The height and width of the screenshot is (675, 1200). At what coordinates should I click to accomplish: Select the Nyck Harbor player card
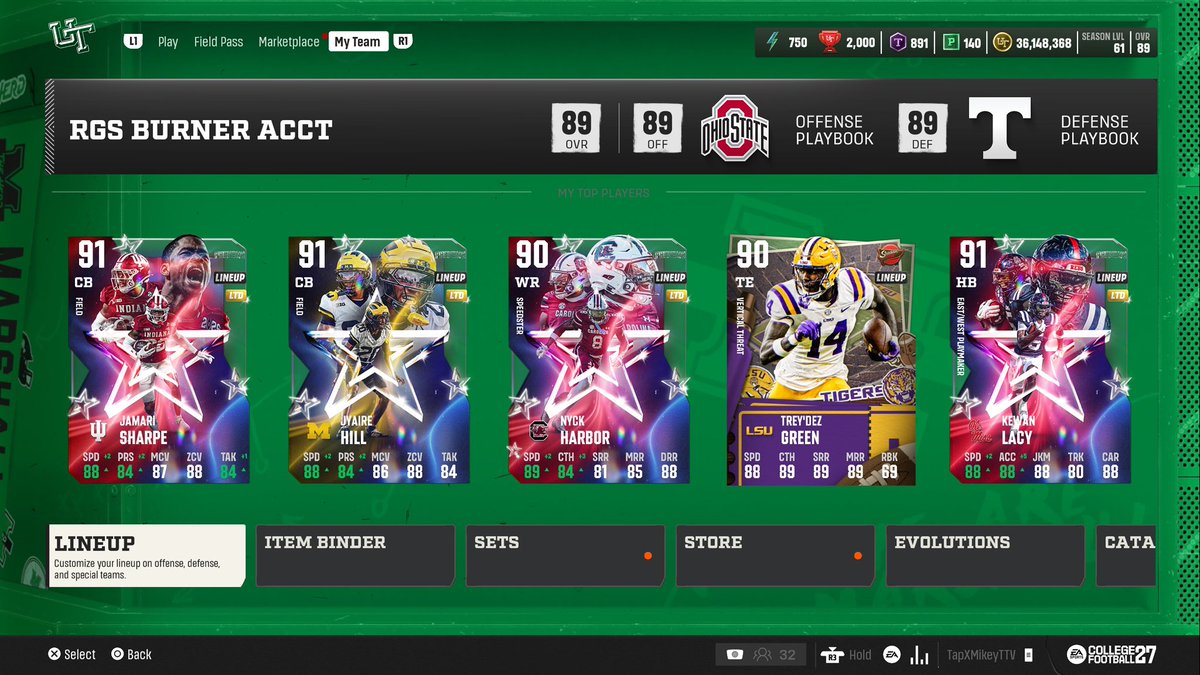click(x=598, y=360)
